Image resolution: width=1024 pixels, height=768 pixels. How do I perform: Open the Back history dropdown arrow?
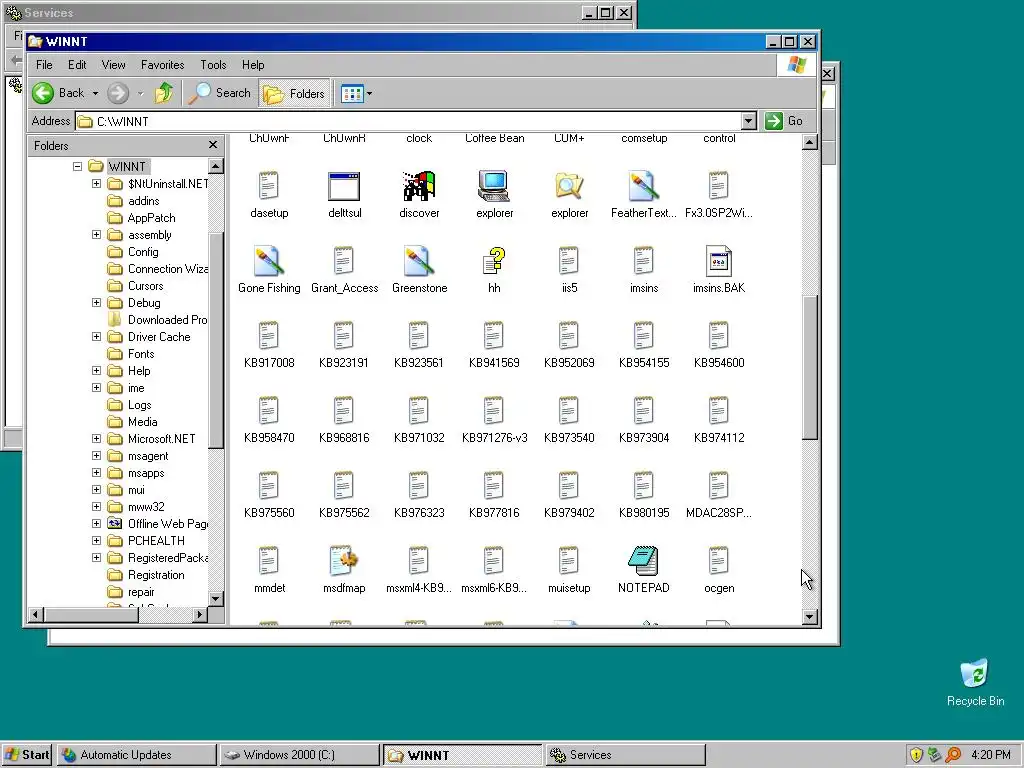[x=95, y=93]
